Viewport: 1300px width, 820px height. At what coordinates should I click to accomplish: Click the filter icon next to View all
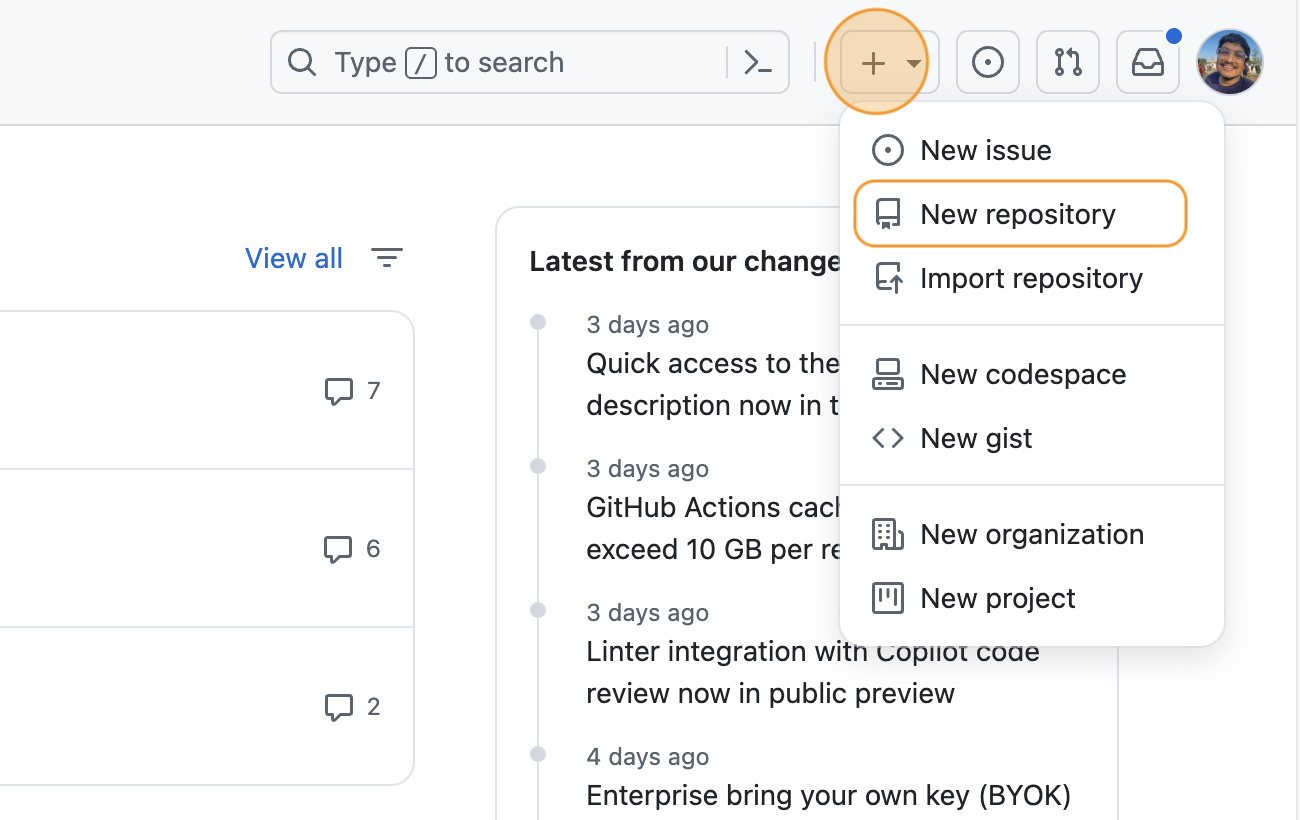388,258
